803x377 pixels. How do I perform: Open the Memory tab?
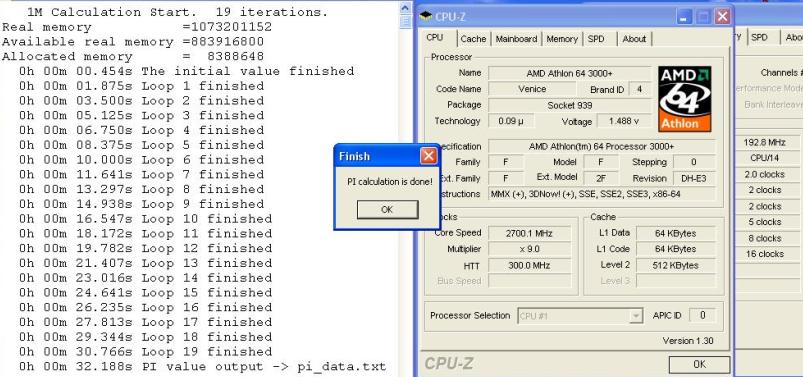click(x=562, y=39)
